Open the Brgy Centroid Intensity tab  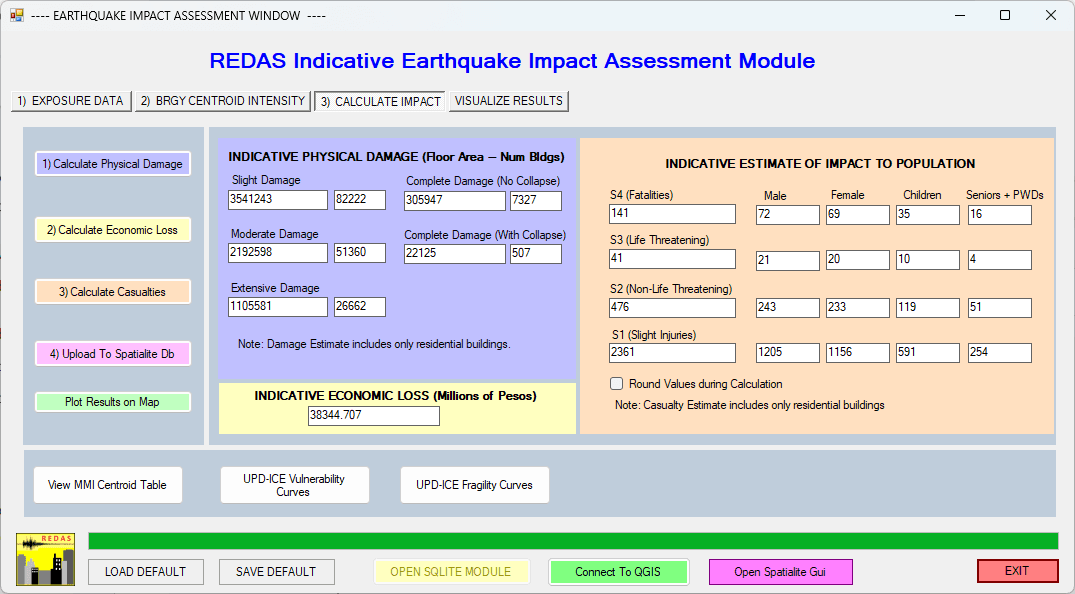click(222, 101)
